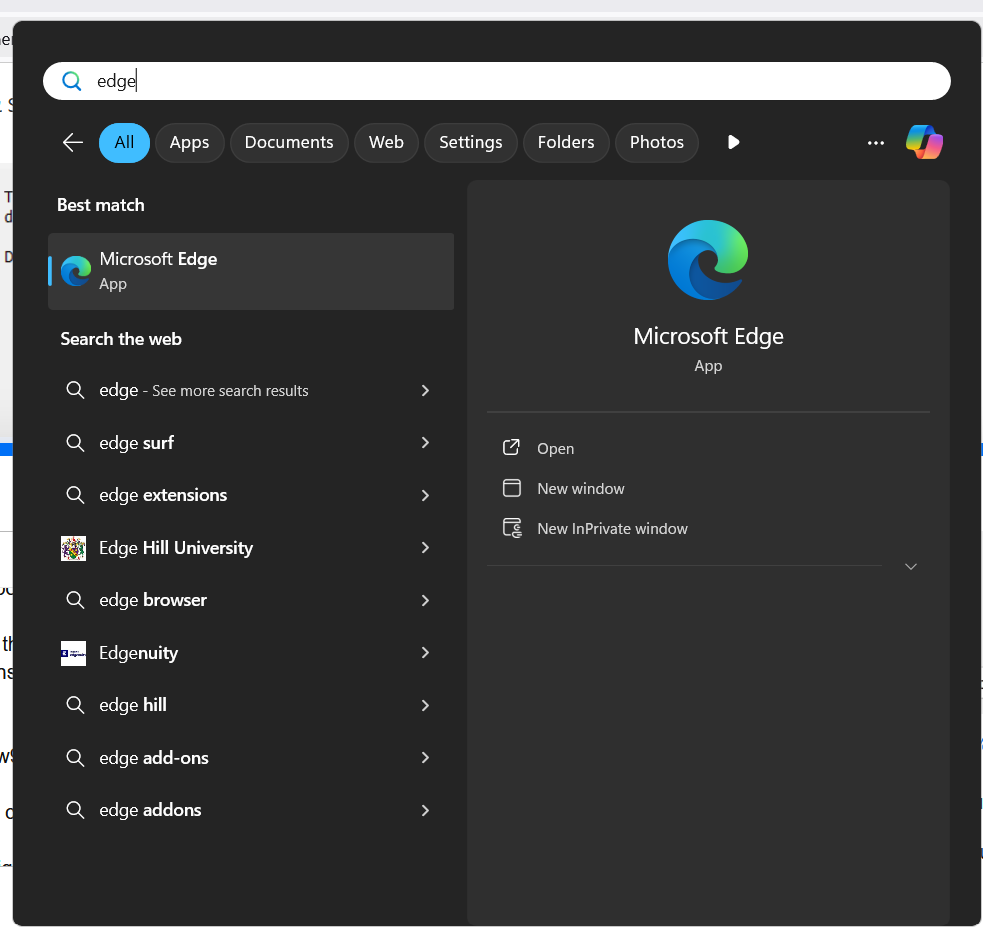Click the back arrow button
The height and width of the screenshot is (927, 983).
pos(73,142)
